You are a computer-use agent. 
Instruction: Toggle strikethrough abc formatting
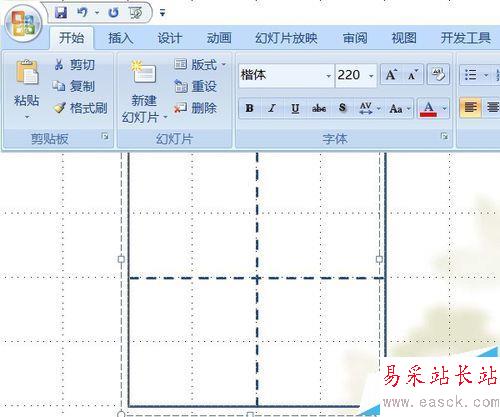coord(319,108)
